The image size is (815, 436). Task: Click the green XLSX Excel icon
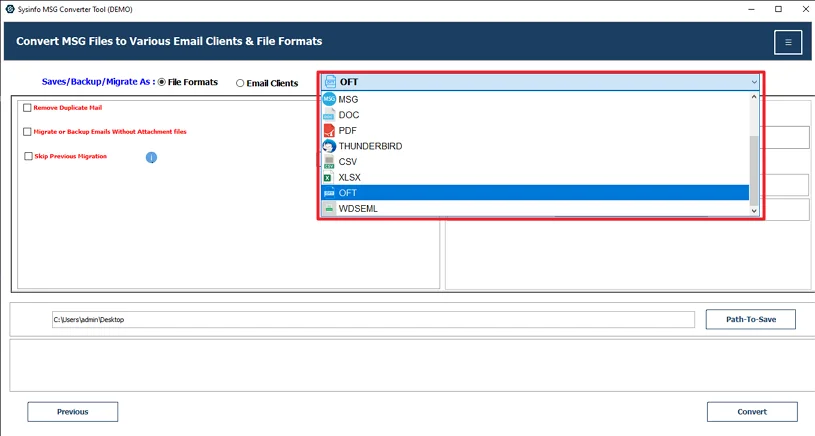click(327, 177)
